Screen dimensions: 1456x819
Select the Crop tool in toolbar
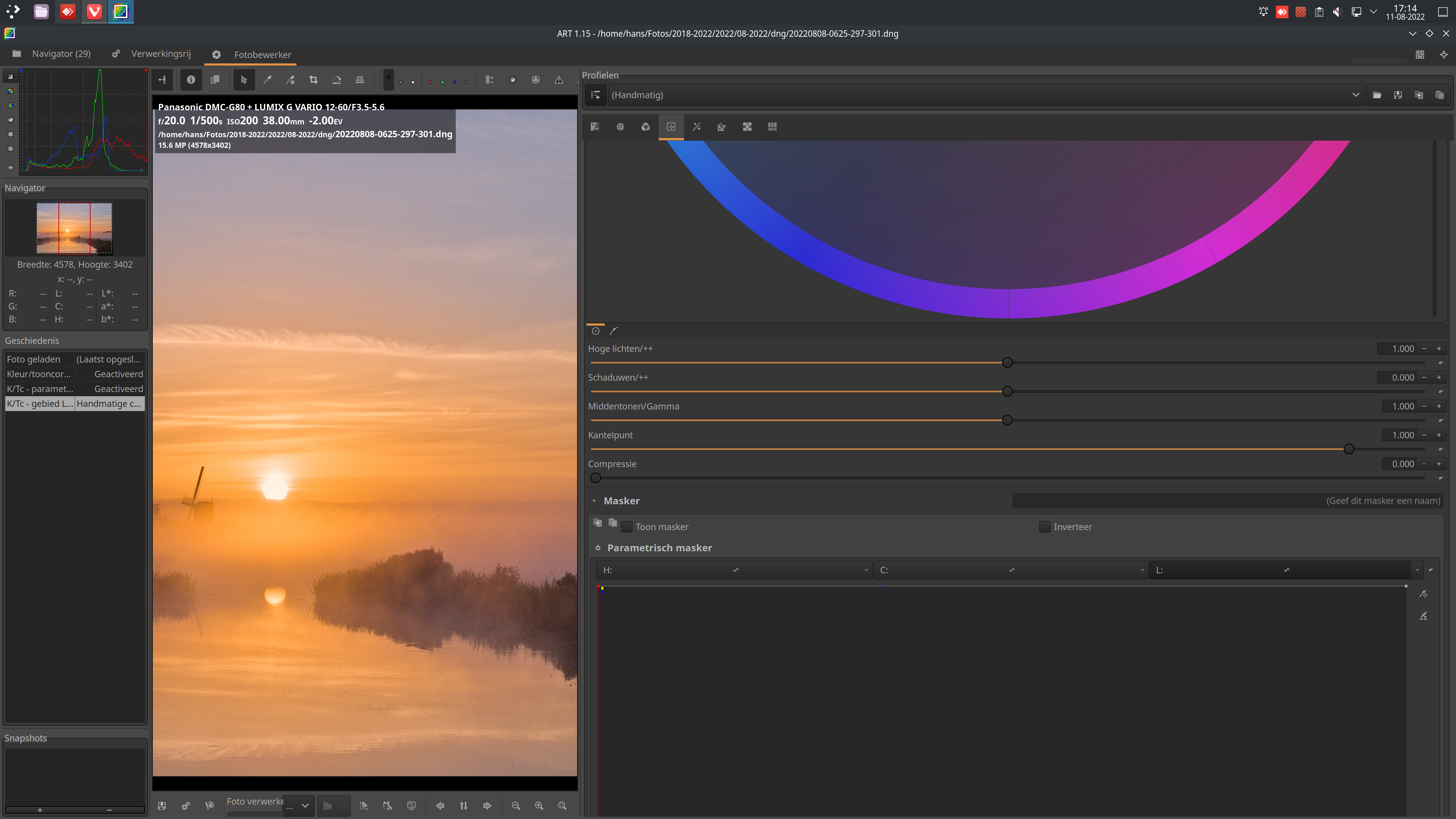[x=313, y=80]
